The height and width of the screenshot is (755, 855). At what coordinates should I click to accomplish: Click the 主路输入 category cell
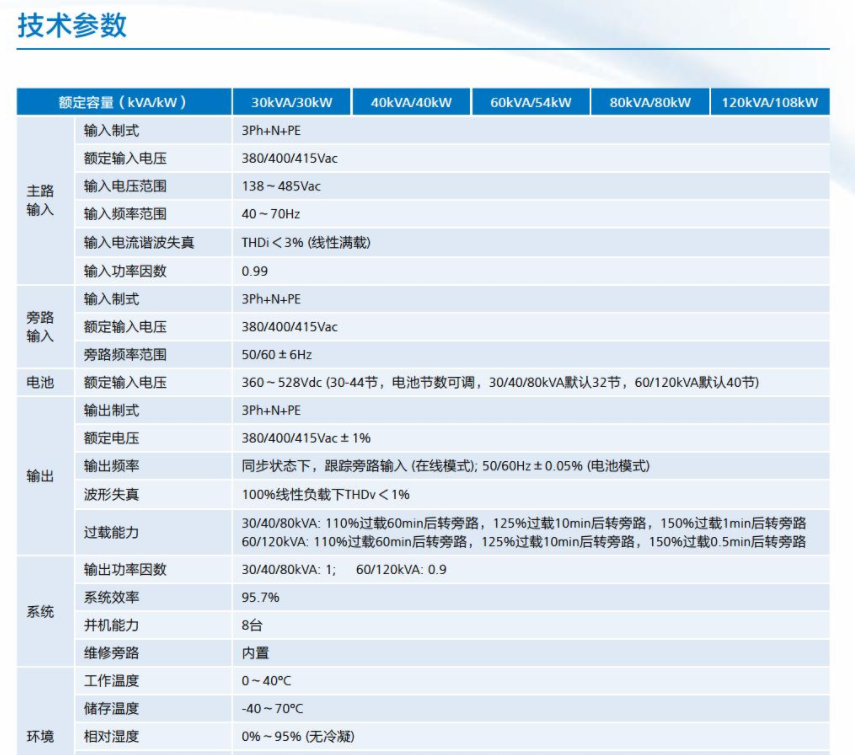coord(40,200)
